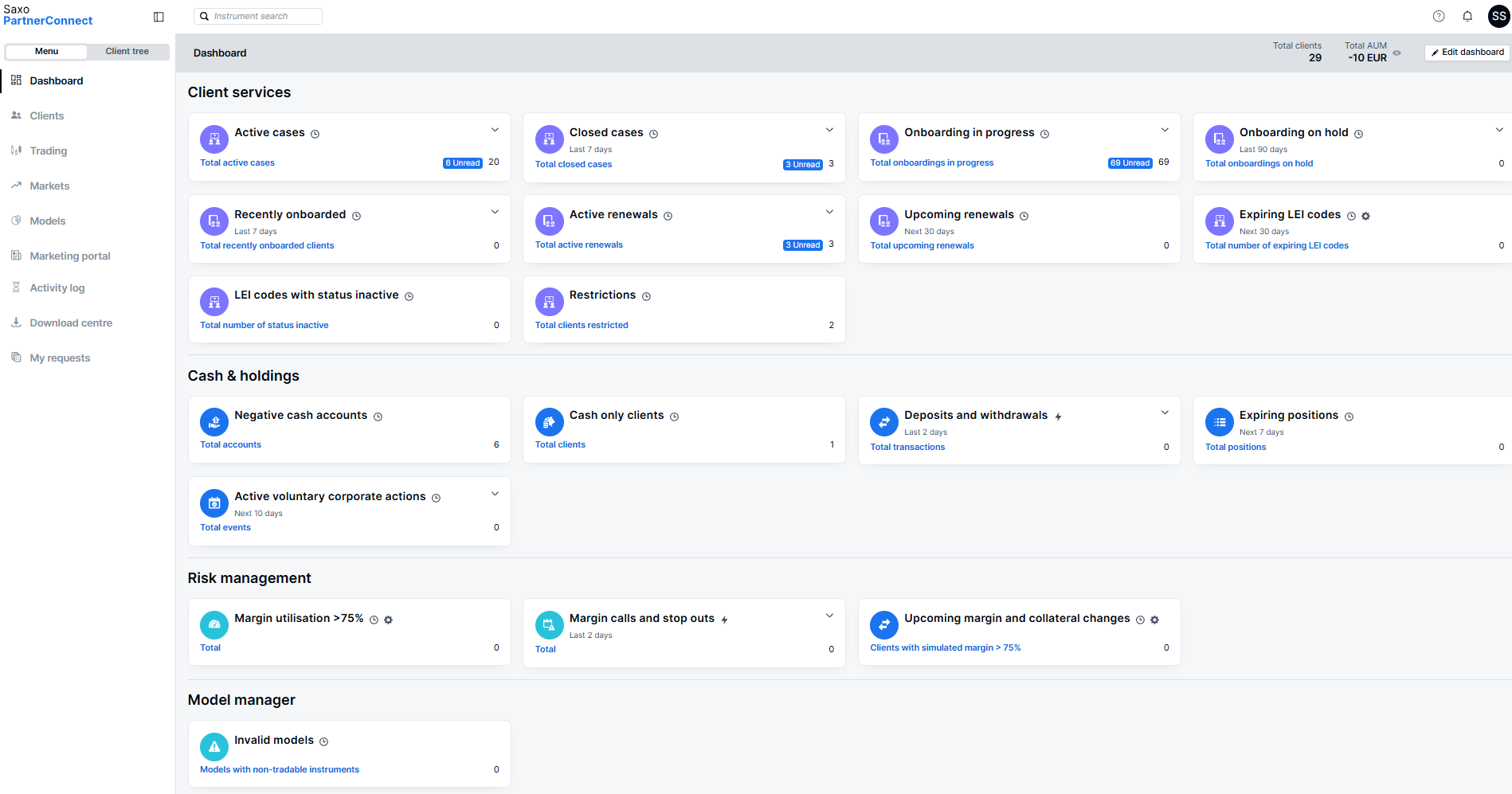Image resolution: width=1512 pixels, height=794 pixels.
Task: Open settings gear on Expiring LEI codes
Action: point(1365,216)
